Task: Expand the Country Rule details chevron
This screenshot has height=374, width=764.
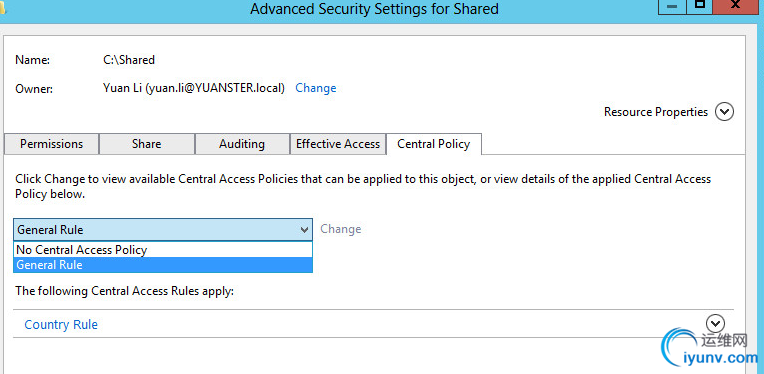Action: click(715, 323)
